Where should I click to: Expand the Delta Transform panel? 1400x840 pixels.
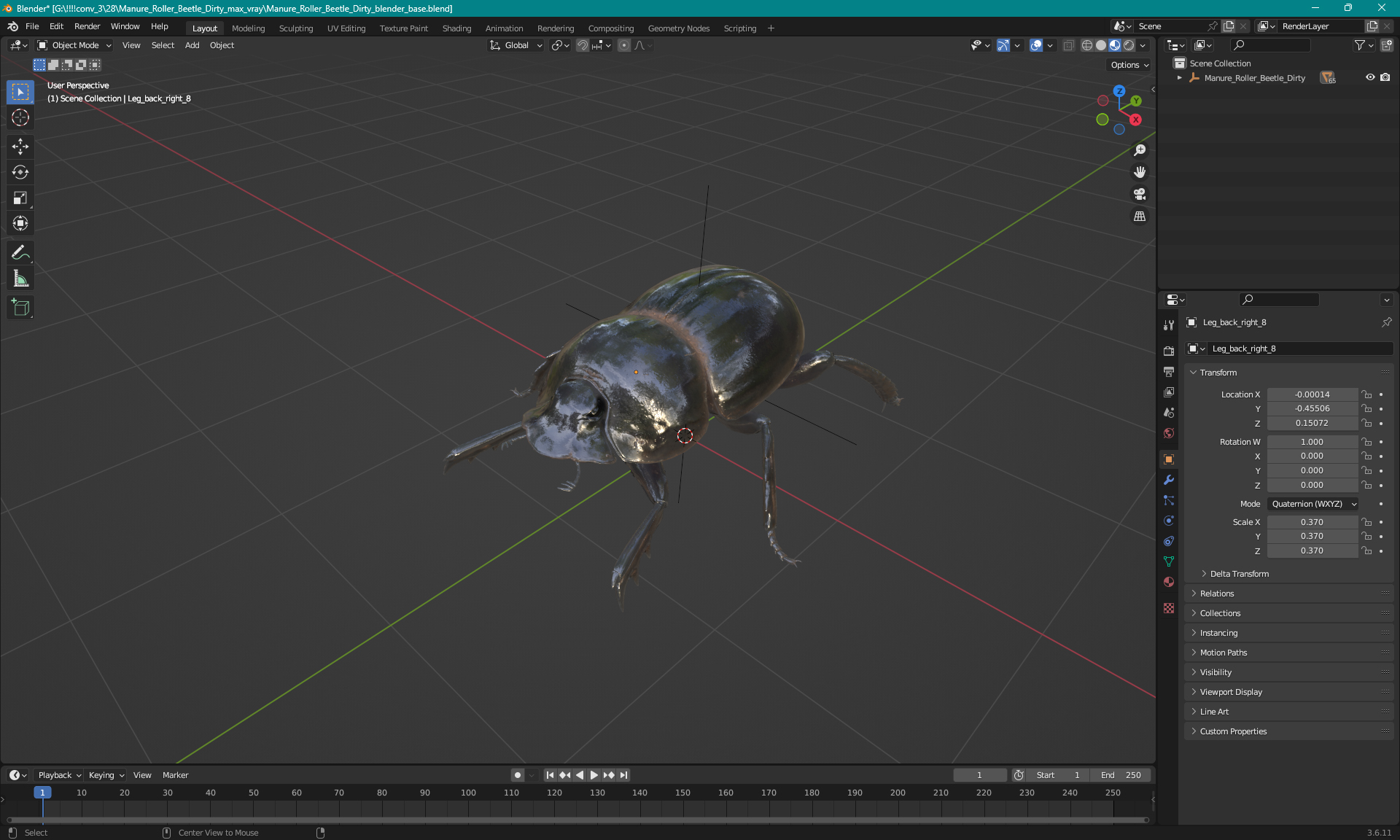point(1240,574)
